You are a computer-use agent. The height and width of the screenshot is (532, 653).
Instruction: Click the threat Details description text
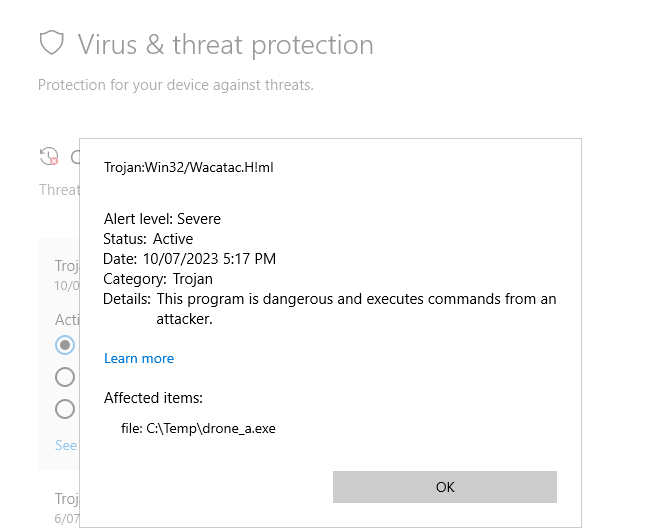(x=356, y=299)
